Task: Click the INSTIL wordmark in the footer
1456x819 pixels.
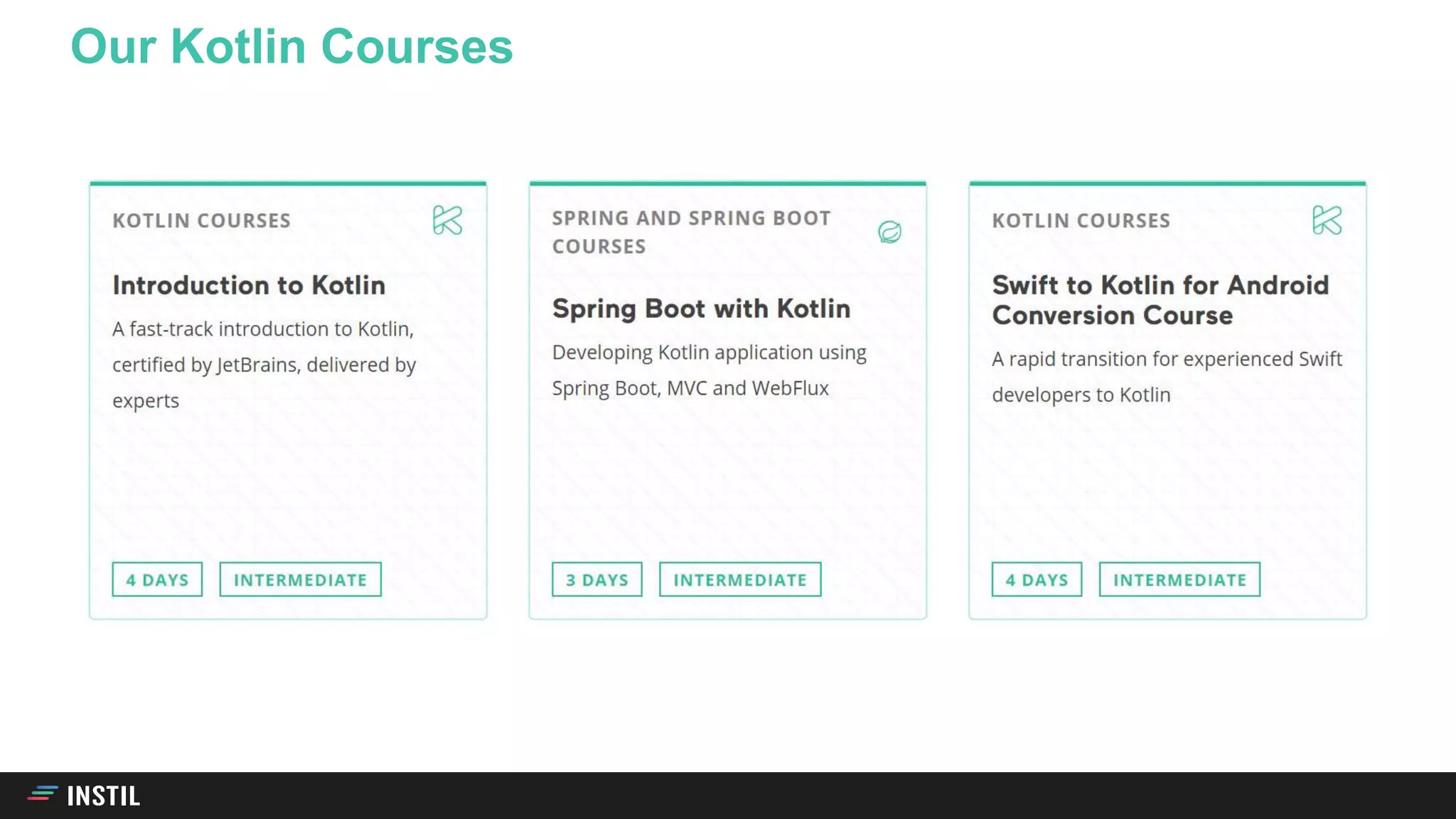Action: point(104,796)
